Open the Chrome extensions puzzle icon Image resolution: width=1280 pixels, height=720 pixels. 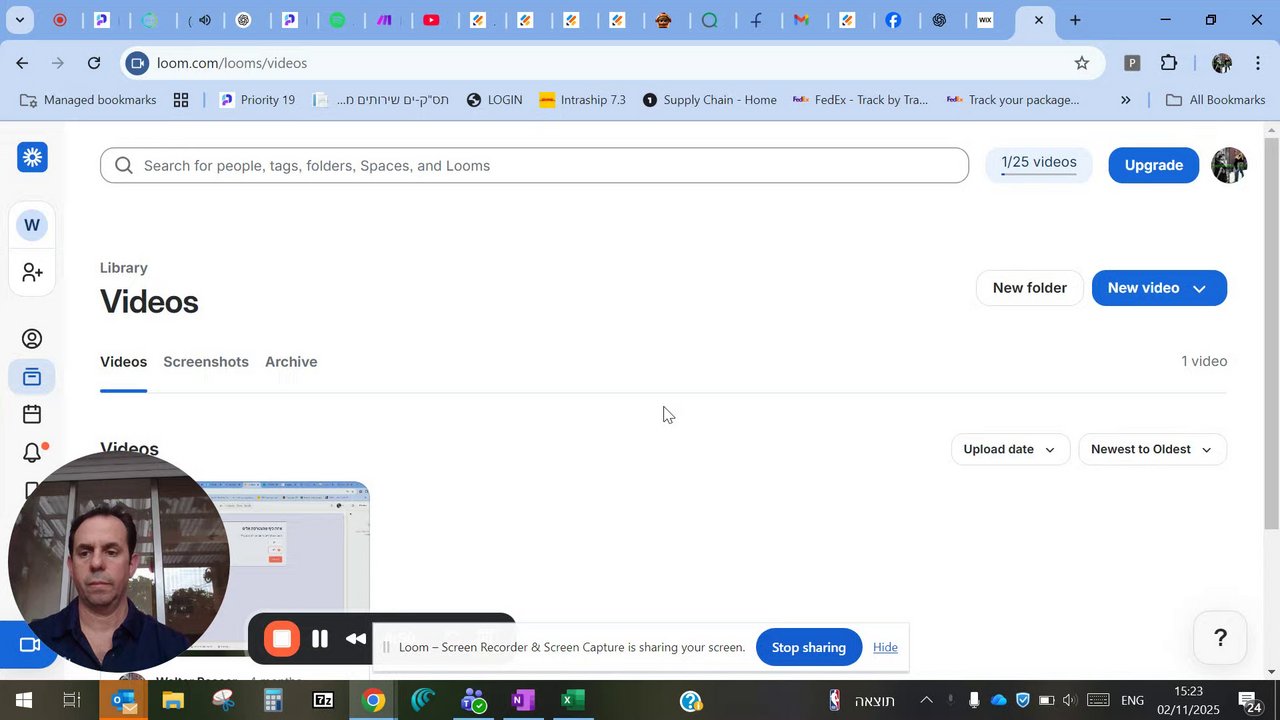tap(1169, 63)
